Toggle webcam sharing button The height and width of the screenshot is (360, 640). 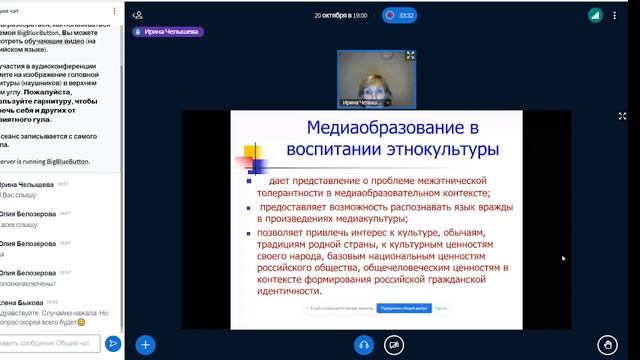(x=394, y=345)
